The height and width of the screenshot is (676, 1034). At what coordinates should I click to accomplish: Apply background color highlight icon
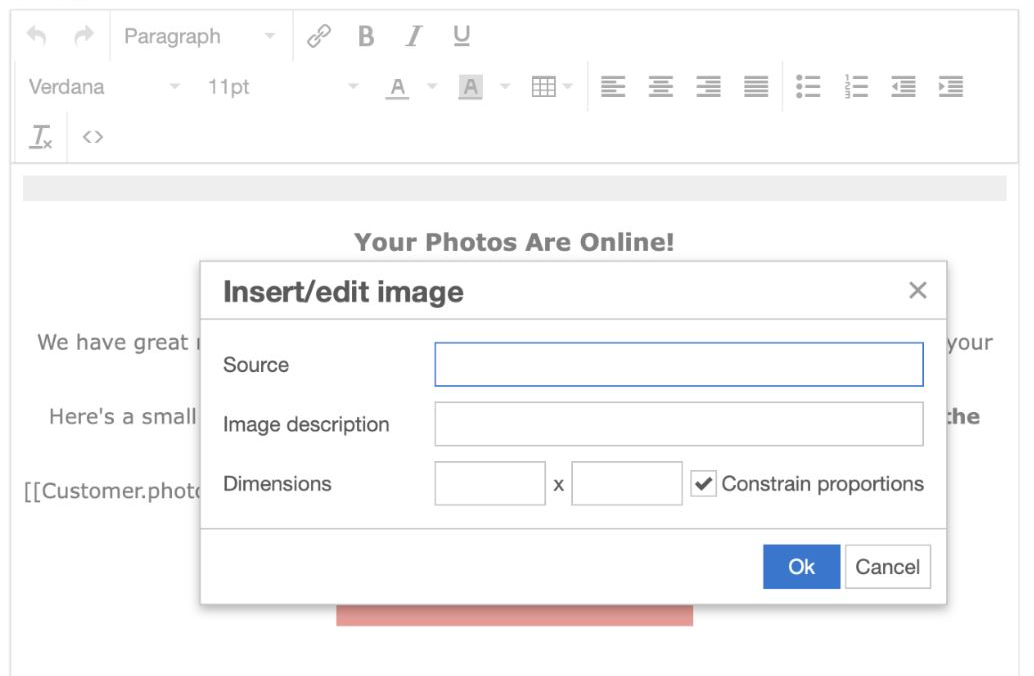tap(470, 86)
